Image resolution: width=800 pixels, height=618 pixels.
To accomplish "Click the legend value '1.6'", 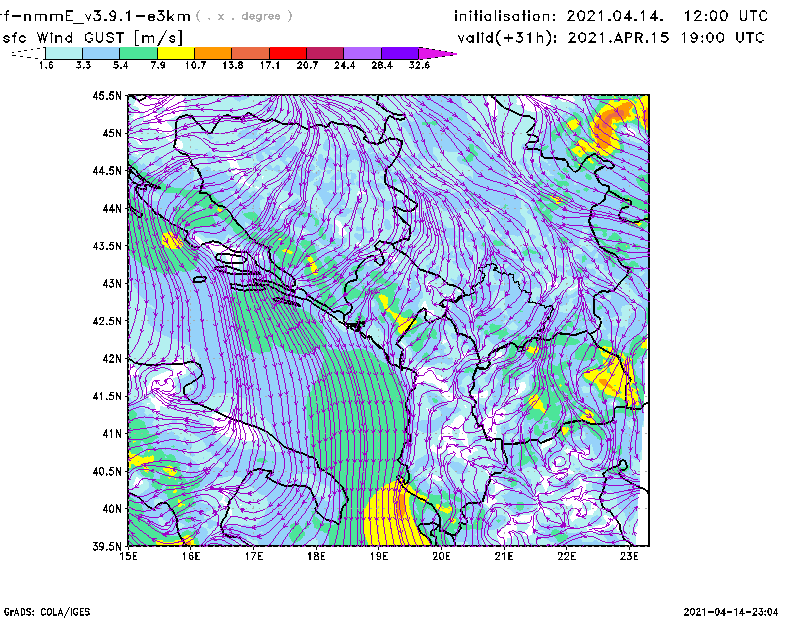I will 46,65.
